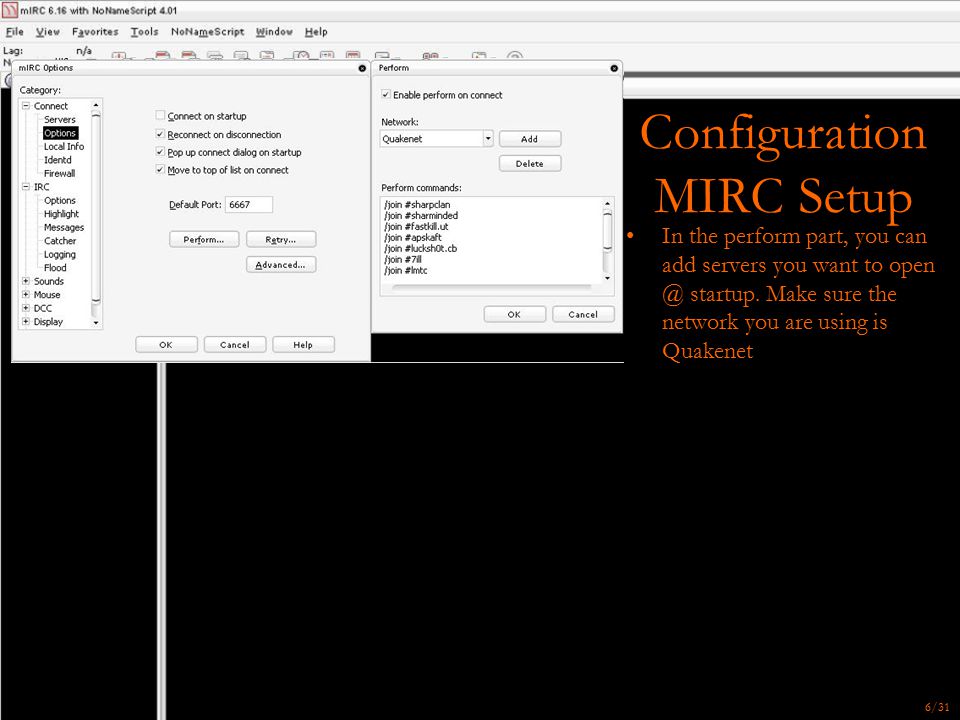Expand the Display category node
The image size is (960, 720).
pyautogui.click(x=26, y=321)
